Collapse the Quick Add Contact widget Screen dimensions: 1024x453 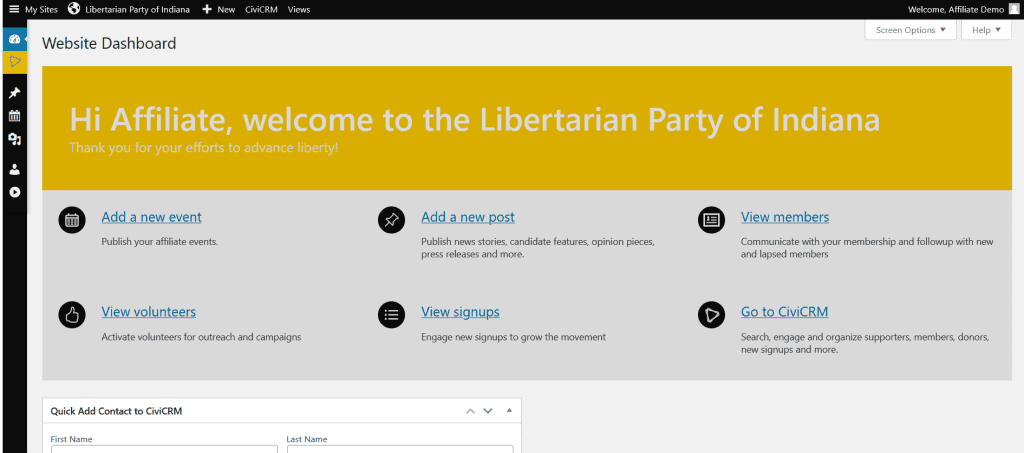tap(508, 411)
